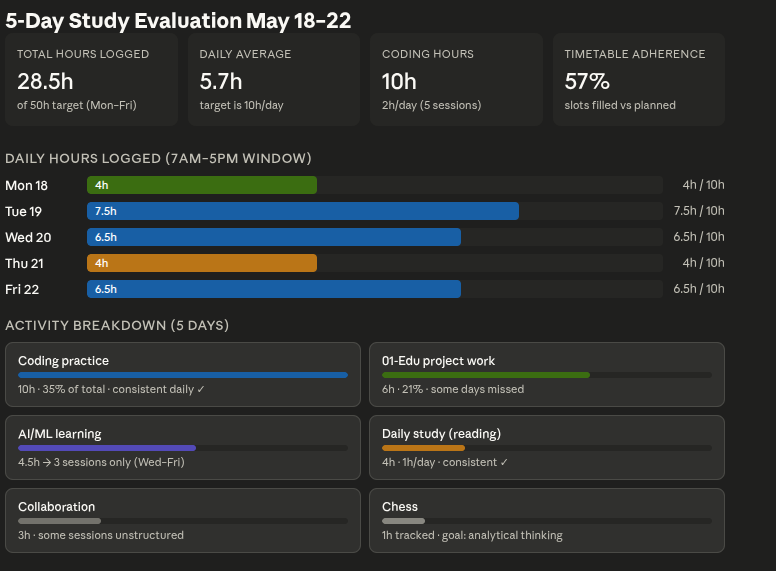Screen dimensions: 776x571
Task: Click the Daily Hours Logged section heading
Action: coord(158,158)
